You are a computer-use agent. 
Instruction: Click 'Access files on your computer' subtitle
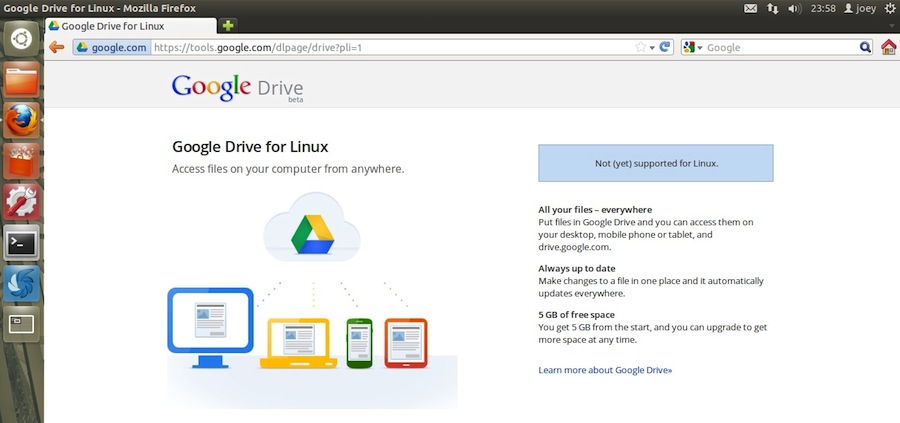click(x=288, y=169)
